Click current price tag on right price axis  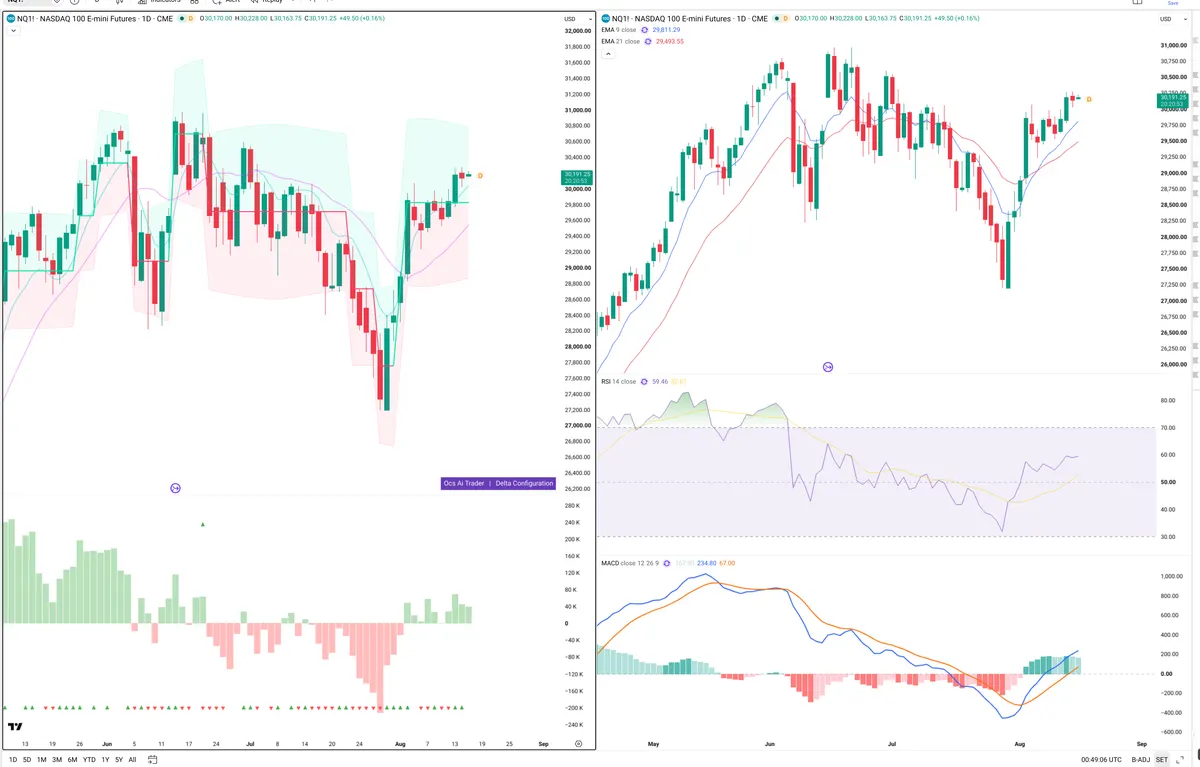[x=1171, y=100]
